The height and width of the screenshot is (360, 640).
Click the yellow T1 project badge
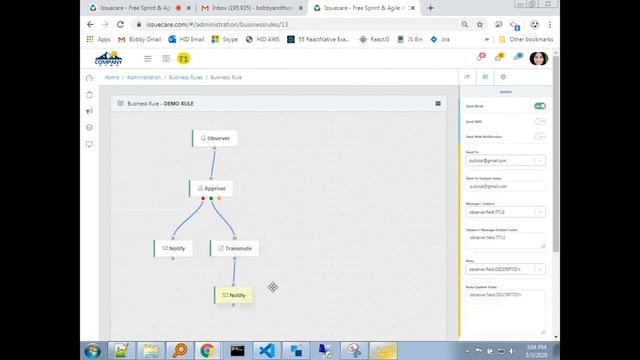click(184, 59)
